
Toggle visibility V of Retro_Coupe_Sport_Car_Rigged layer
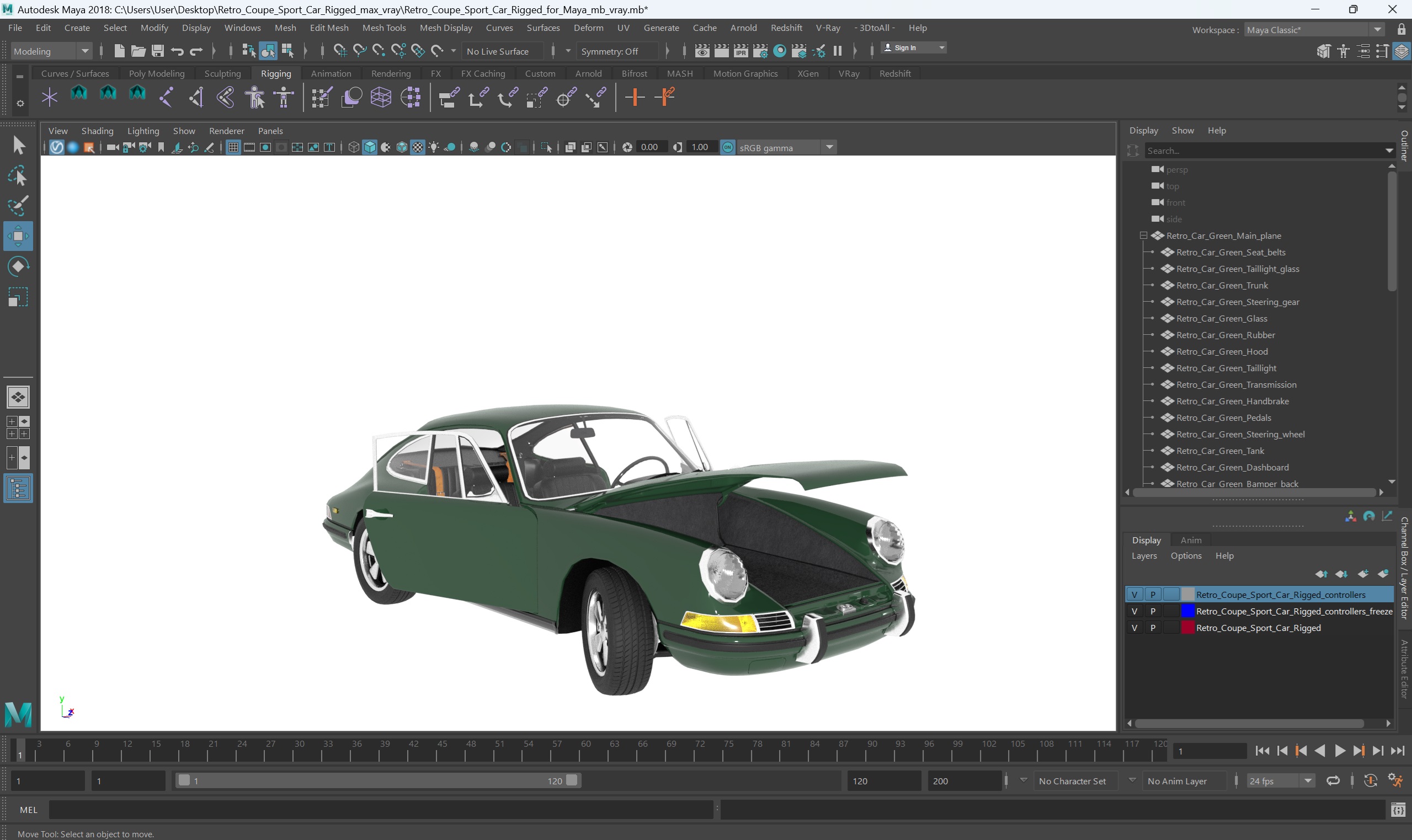(x=1134, y=627)
